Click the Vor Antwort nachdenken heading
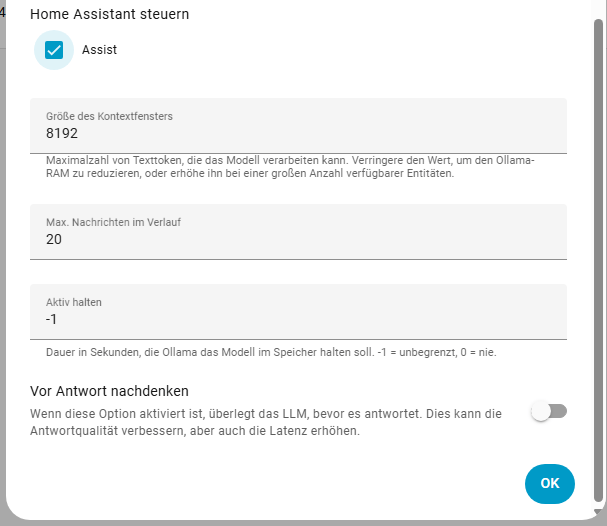Viewport: 607px width, 526px height. (x=110, y=391)
